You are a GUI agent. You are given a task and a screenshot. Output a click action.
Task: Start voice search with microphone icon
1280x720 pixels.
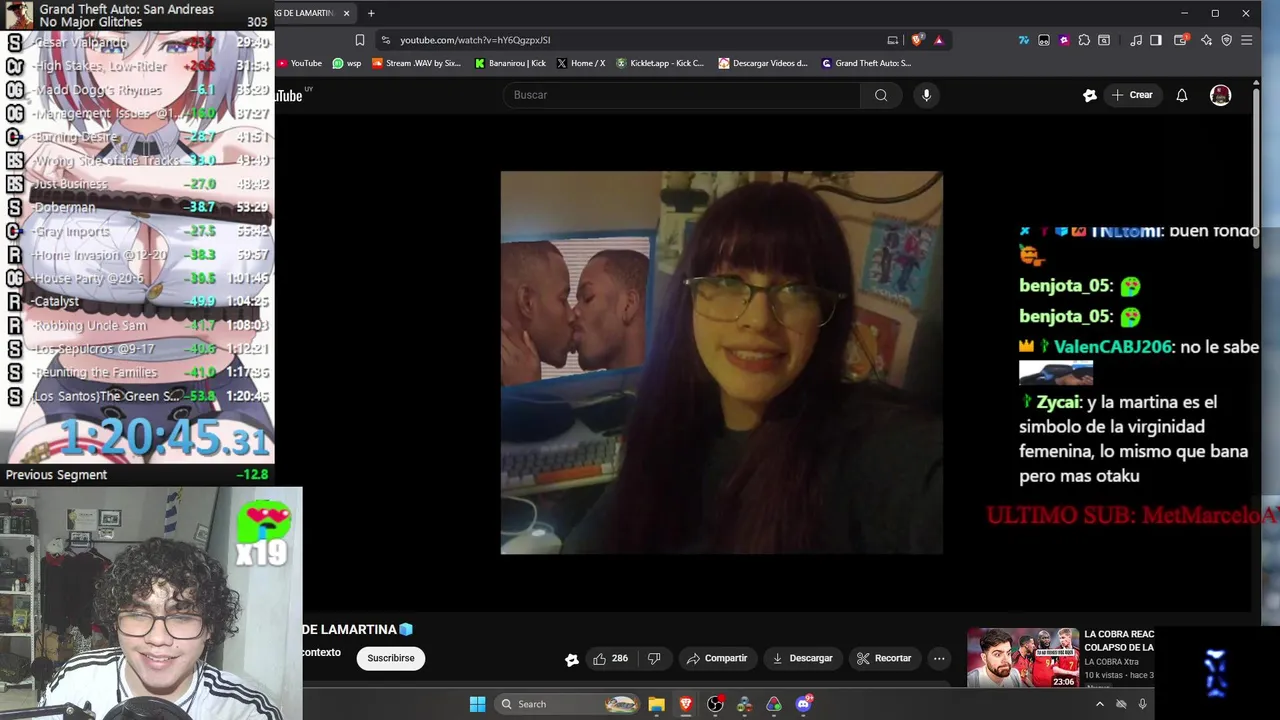[x=926, y=95]
